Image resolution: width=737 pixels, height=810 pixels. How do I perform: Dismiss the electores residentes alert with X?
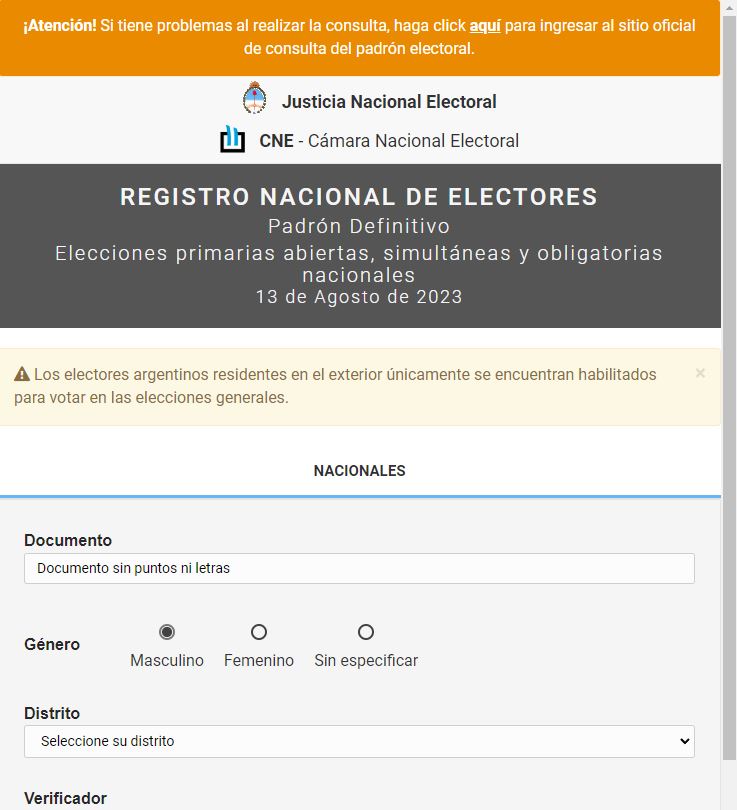700,373
